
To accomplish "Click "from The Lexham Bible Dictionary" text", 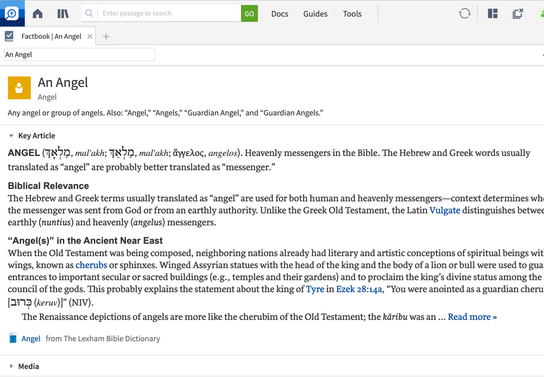I will pyautogui.click(x=103, y=339).
